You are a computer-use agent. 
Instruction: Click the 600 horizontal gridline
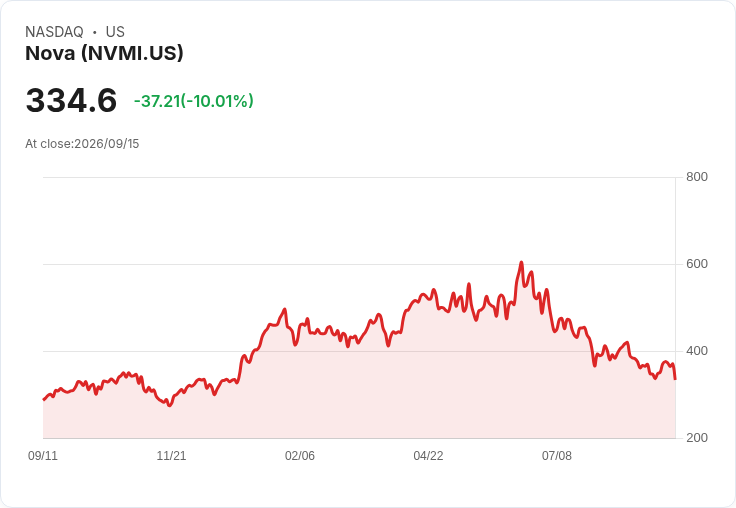[359, 264]
